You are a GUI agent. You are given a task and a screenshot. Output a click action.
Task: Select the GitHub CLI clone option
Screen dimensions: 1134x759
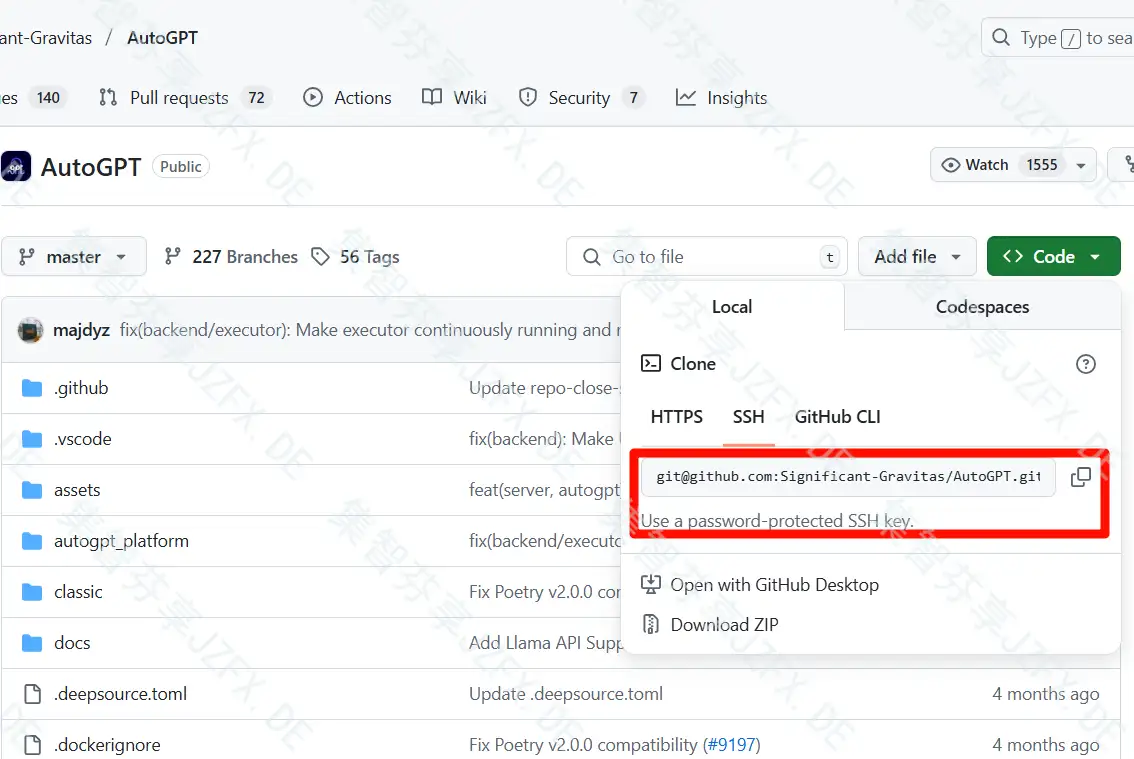(x=837, y=417)
